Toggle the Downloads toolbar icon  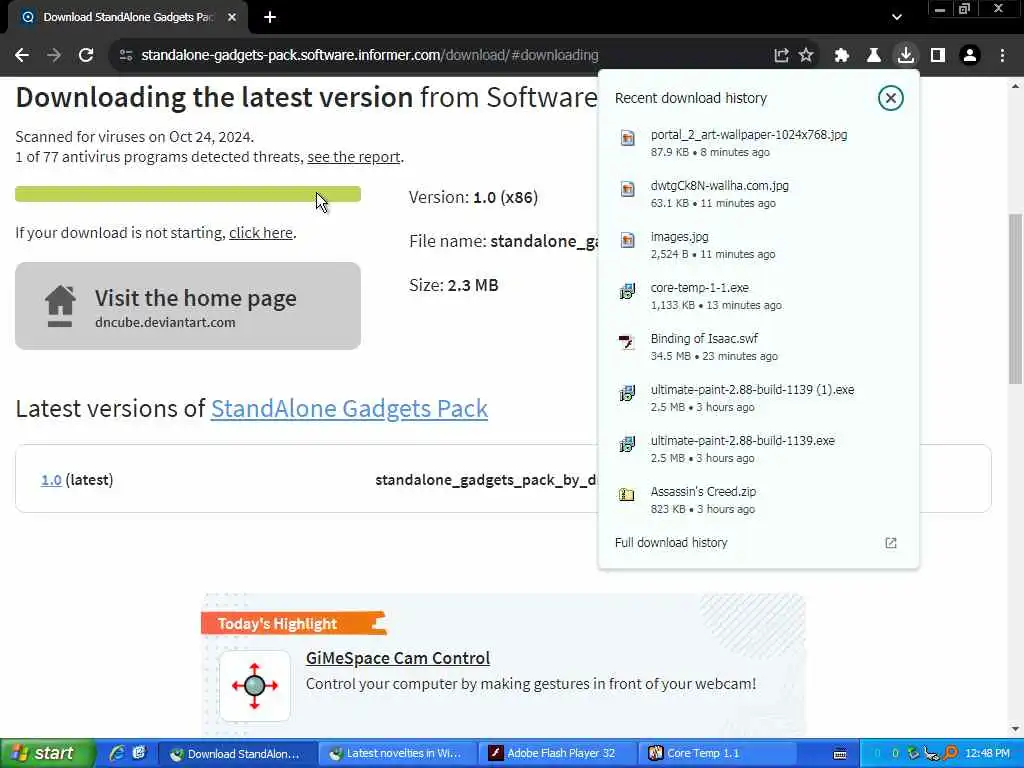point(906,56)
